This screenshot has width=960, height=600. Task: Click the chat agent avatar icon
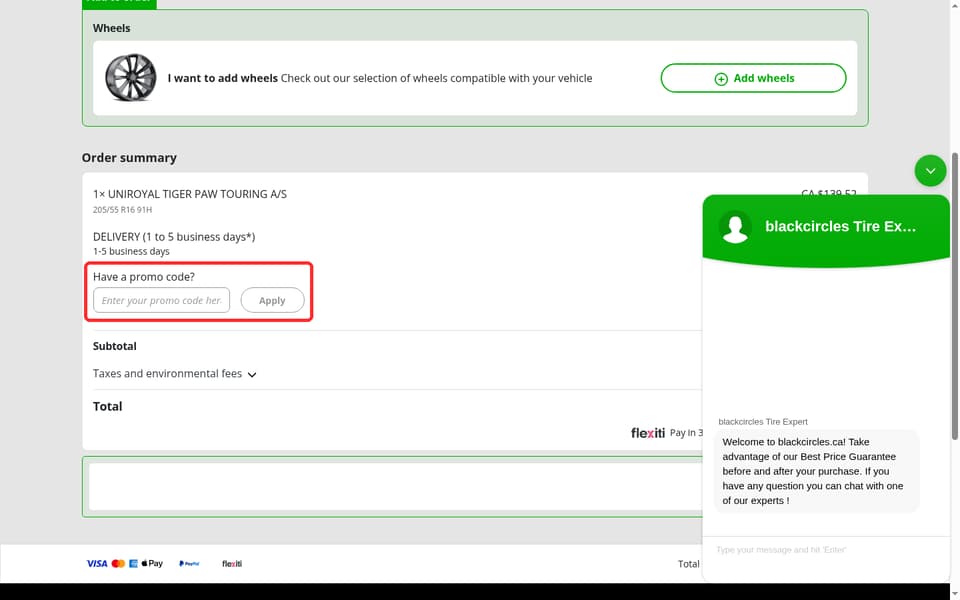point(735,227)
